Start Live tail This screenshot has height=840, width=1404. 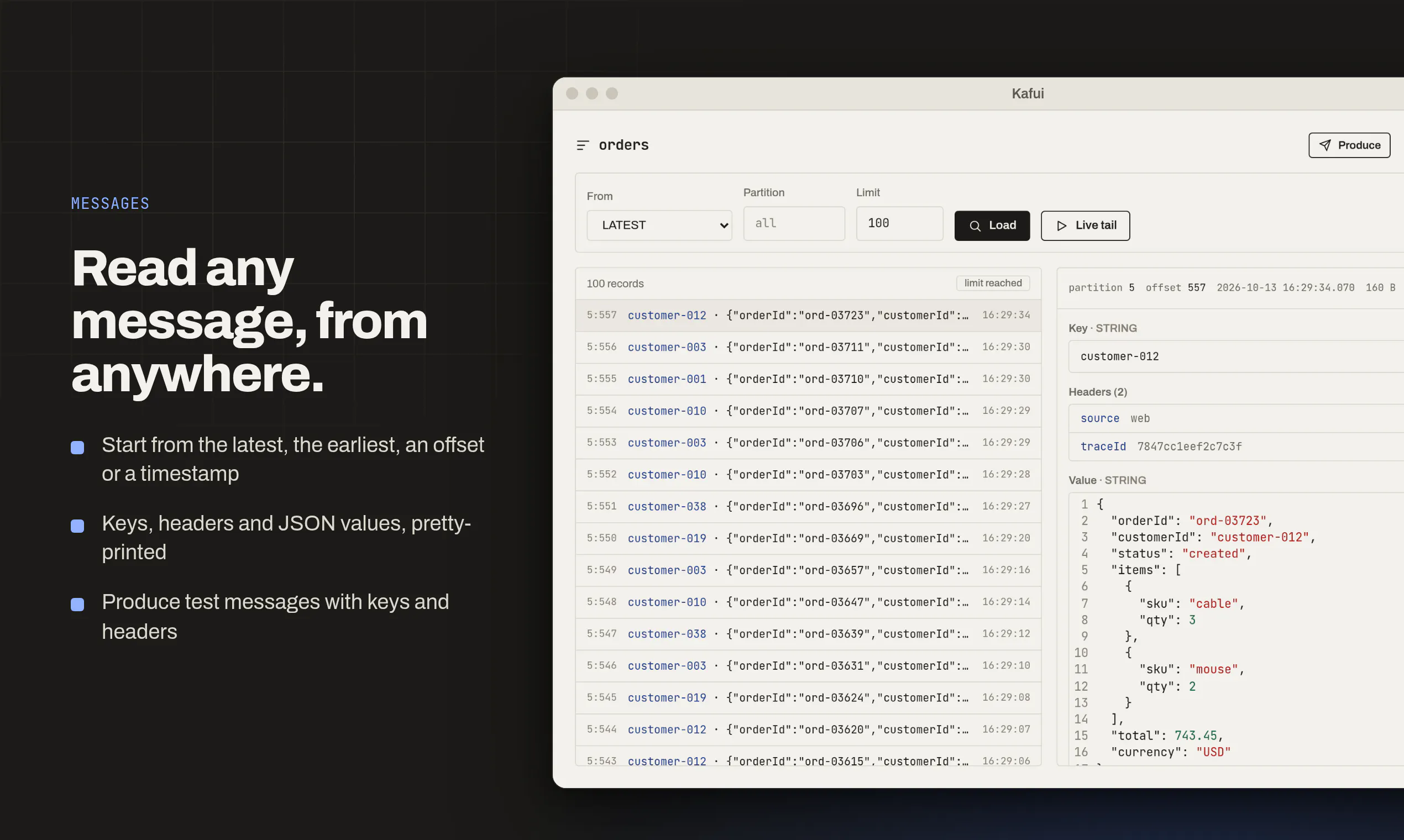(1085, 226)
